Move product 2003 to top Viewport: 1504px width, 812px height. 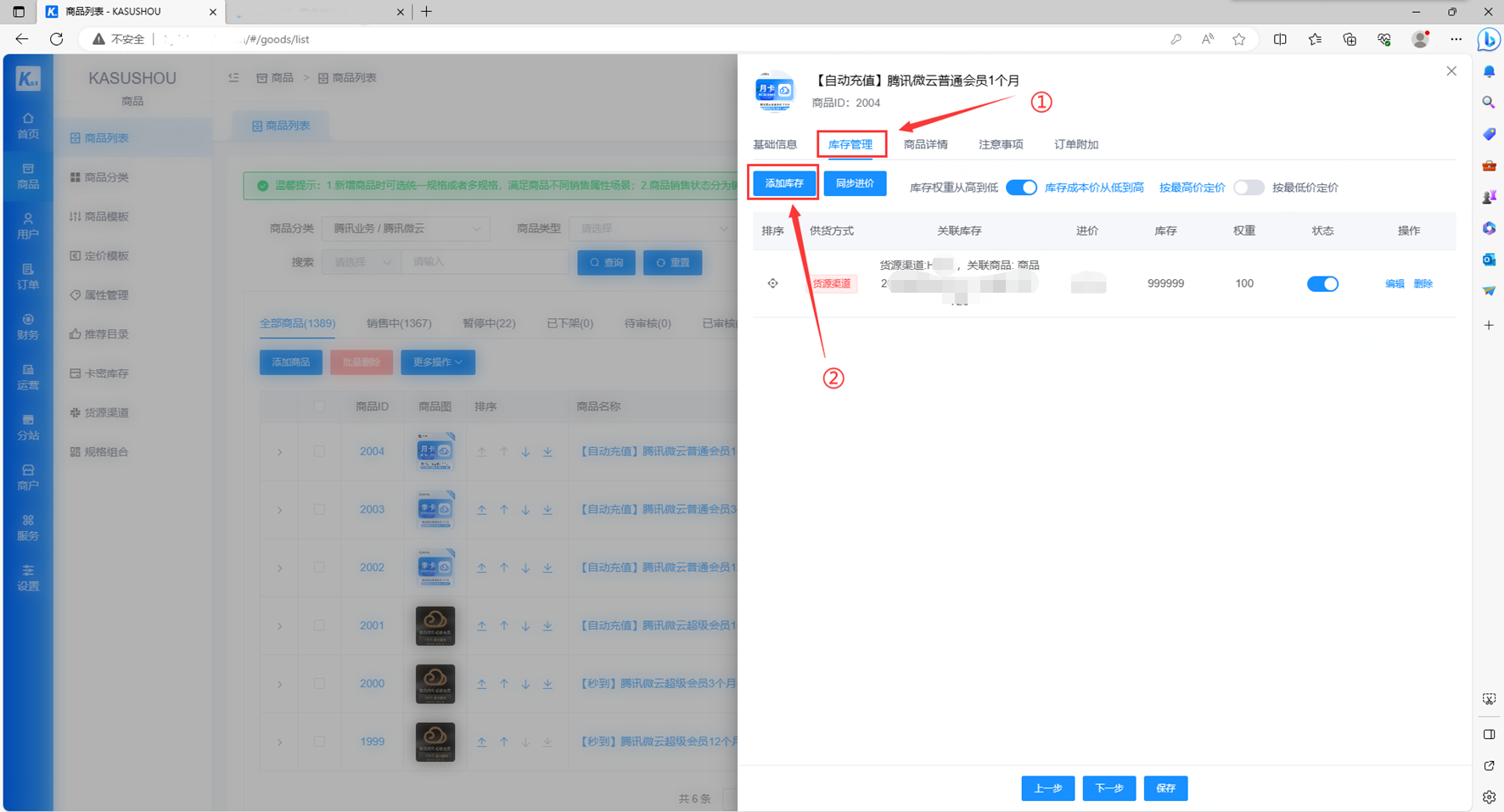(481, 510)
